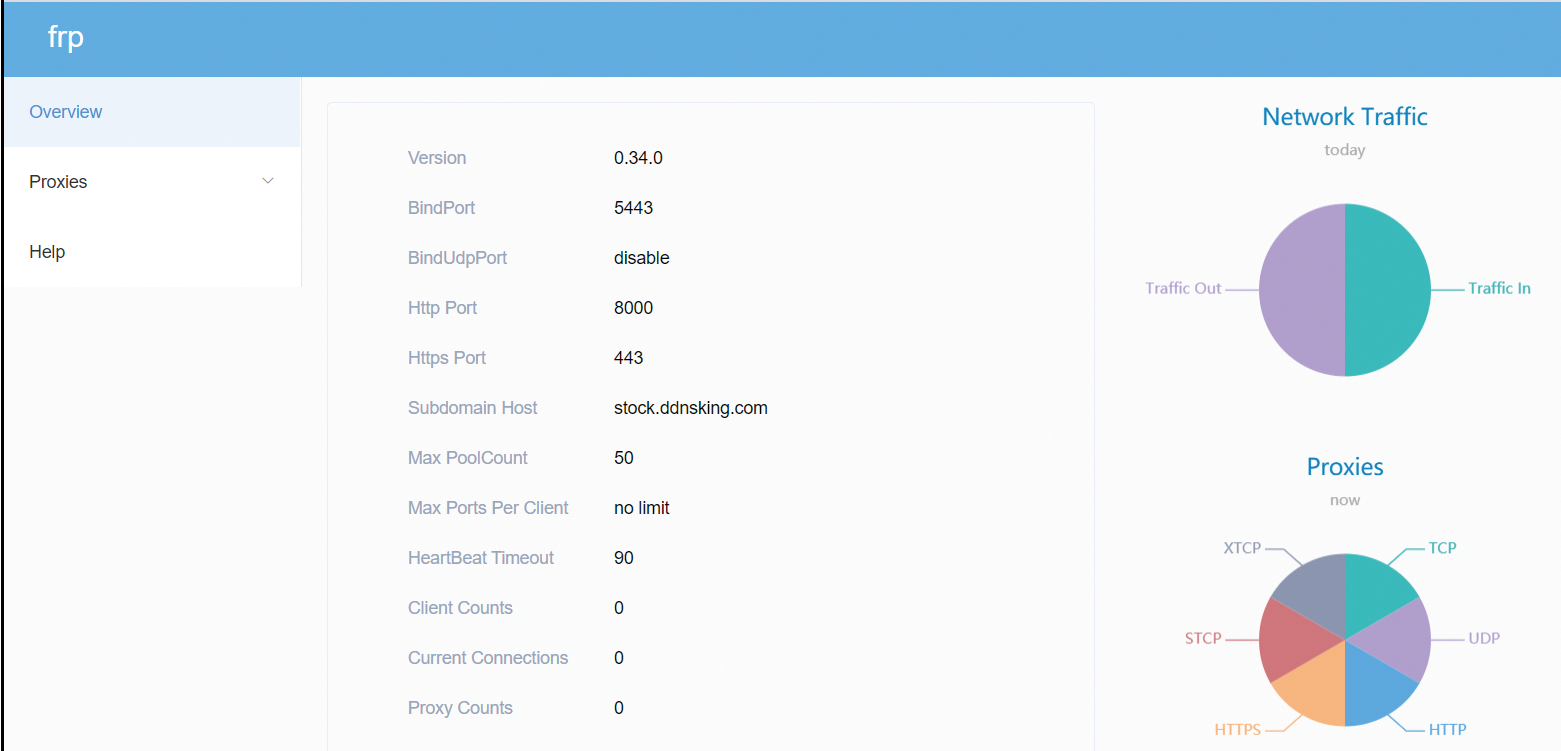Click the BindUdpPort label
Image resolution: width=1561 pixels, height=751 pixels.
(457, 258)
